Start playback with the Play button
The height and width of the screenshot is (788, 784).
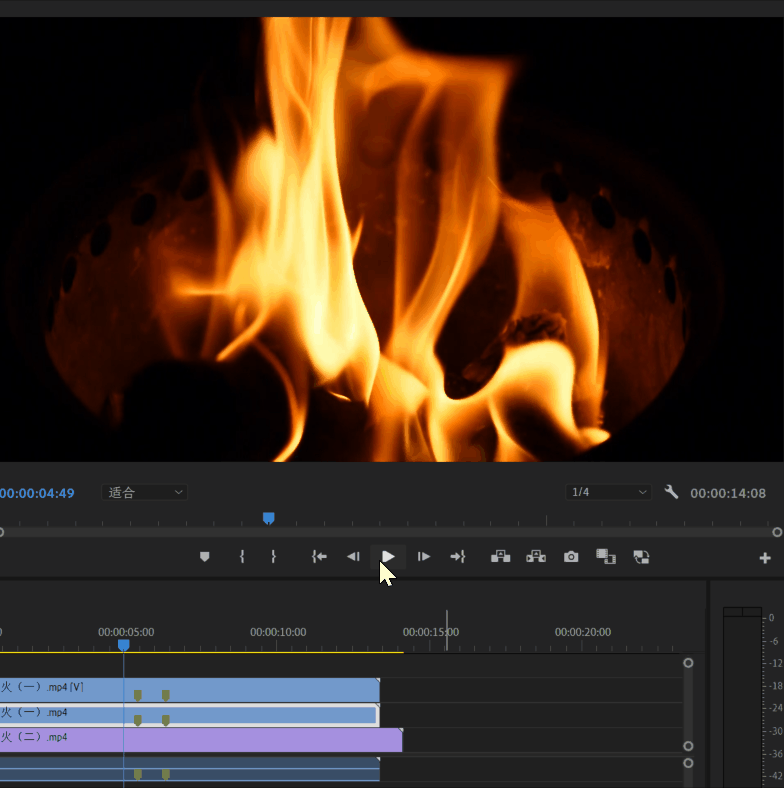tap(388, 556)
